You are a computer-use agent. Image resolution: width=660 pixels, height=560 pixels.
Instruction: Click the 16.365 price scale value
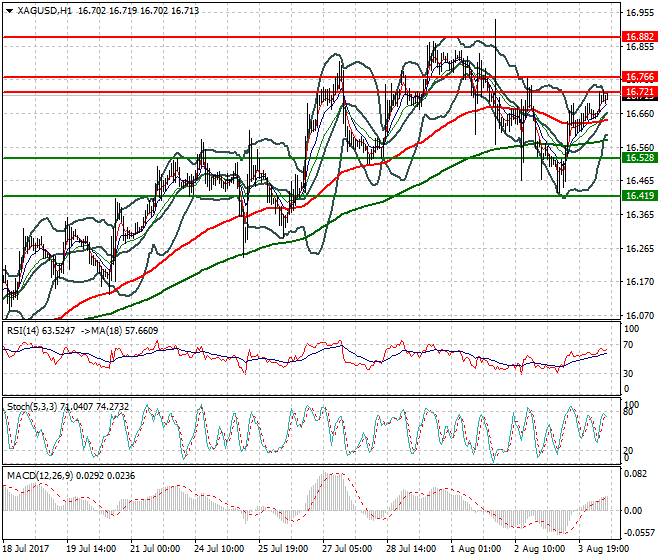640,215
